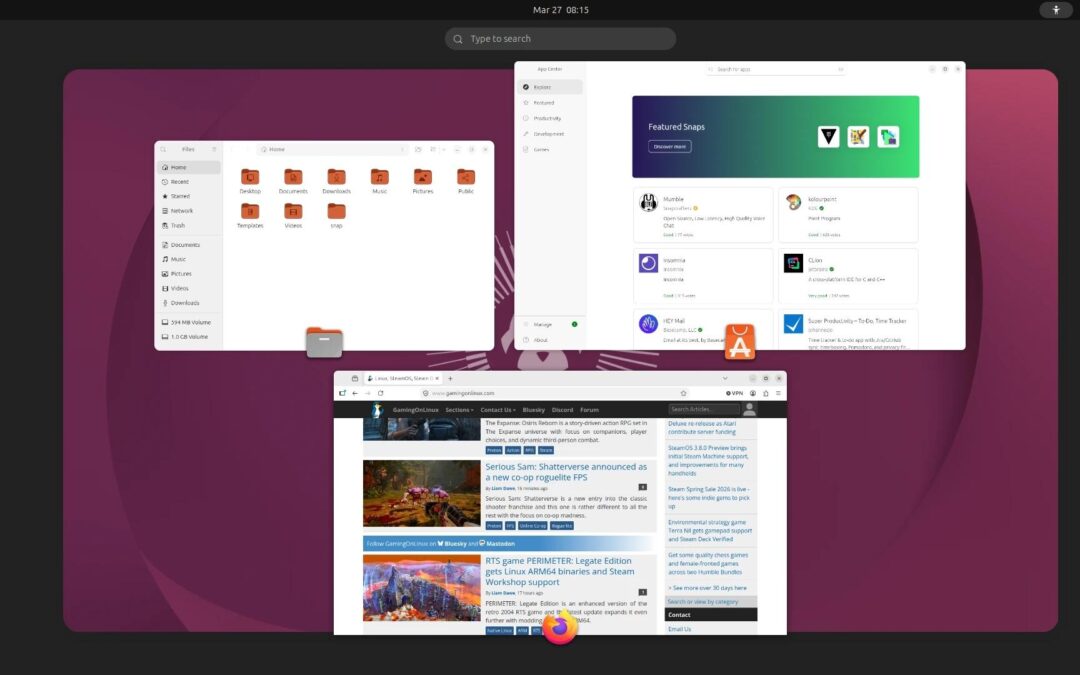1080x675 pixels.
Task: Click the user avatar icon on GamingOnLinux
Action: (749, 410)
